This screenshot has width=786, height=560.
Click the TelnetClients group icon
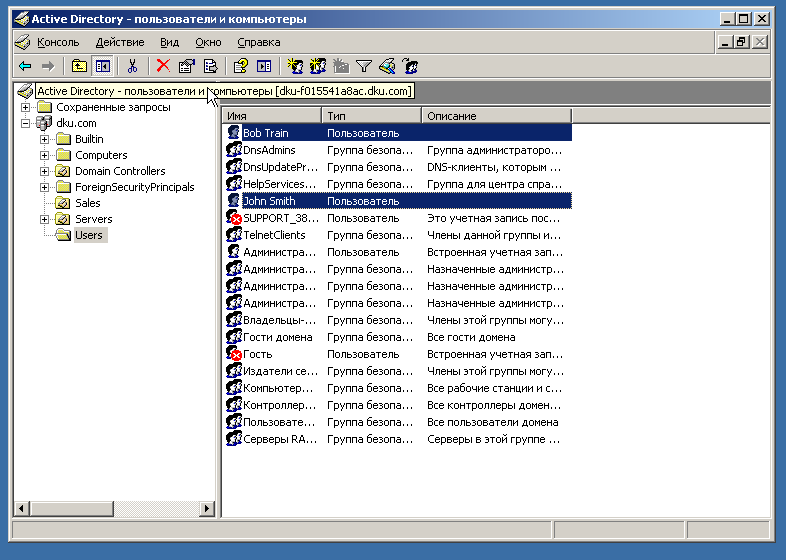[x=234, y=235]
